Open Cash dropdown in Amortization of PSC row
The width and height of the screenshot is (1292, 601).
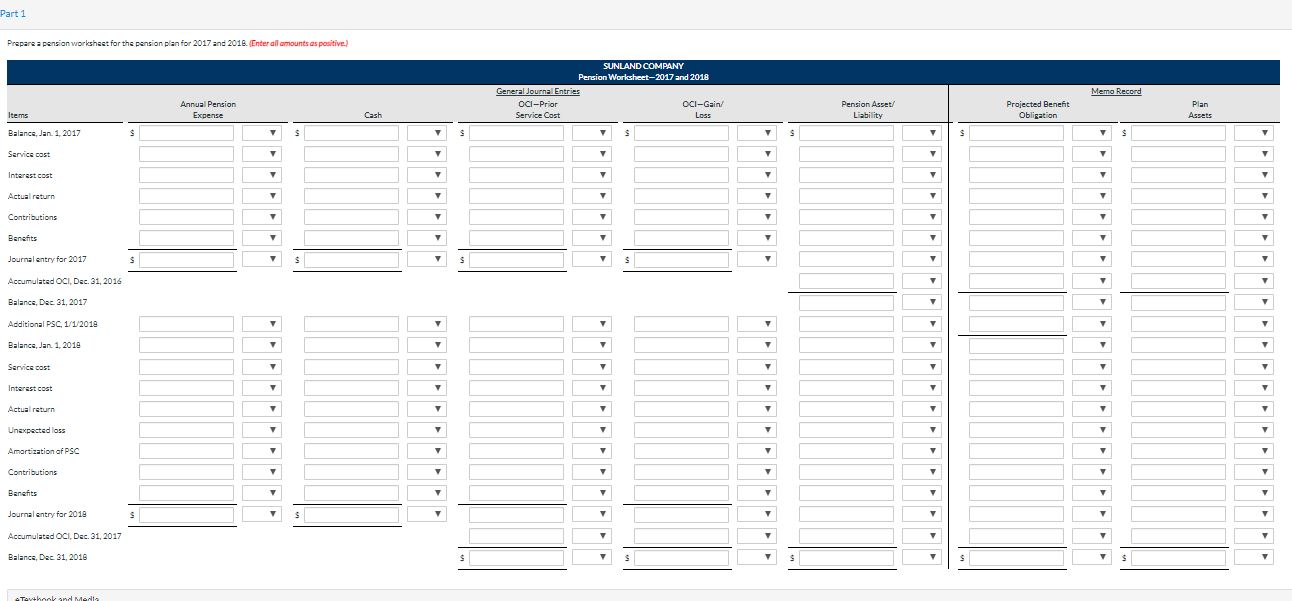[425, 451]
